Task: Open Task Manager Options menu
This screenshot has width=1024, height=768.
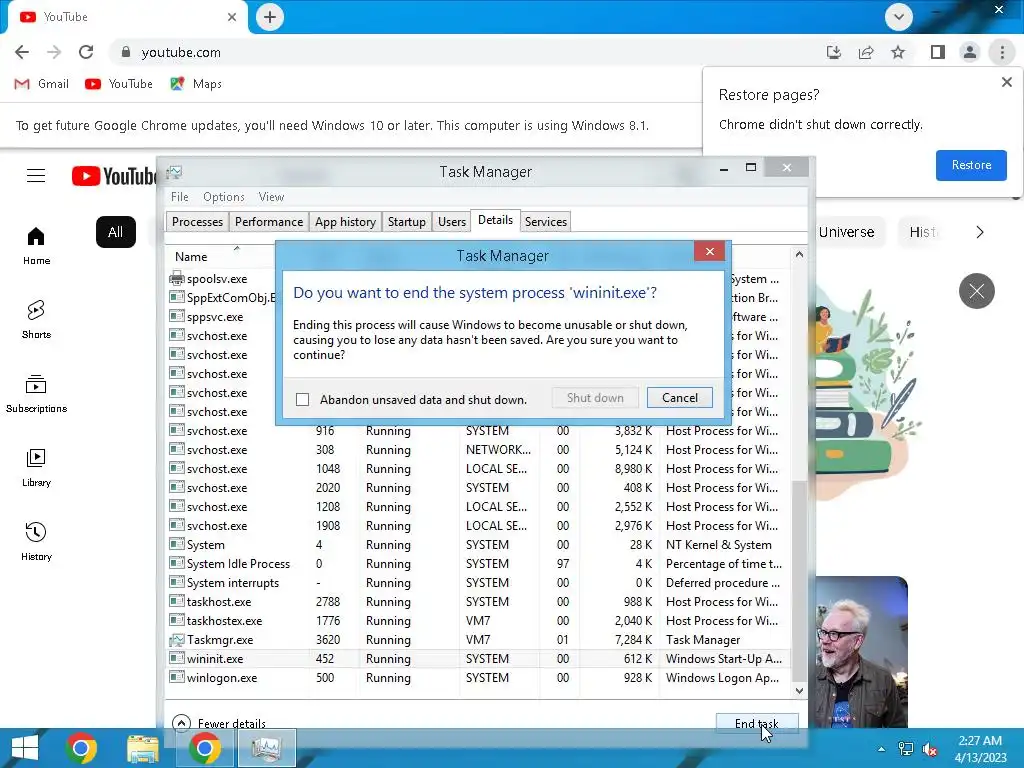Action: pos(223,197)
